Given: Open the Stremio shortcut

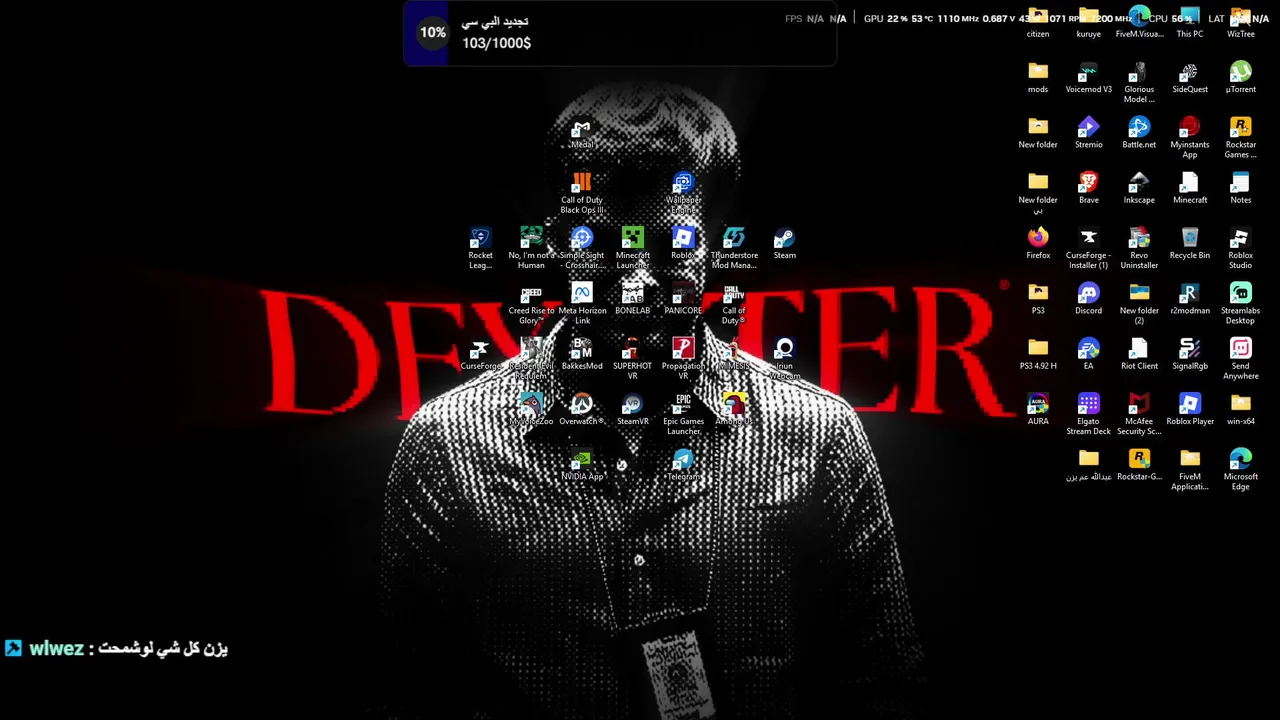Looking at the screenshot, I should [1088, 131].
